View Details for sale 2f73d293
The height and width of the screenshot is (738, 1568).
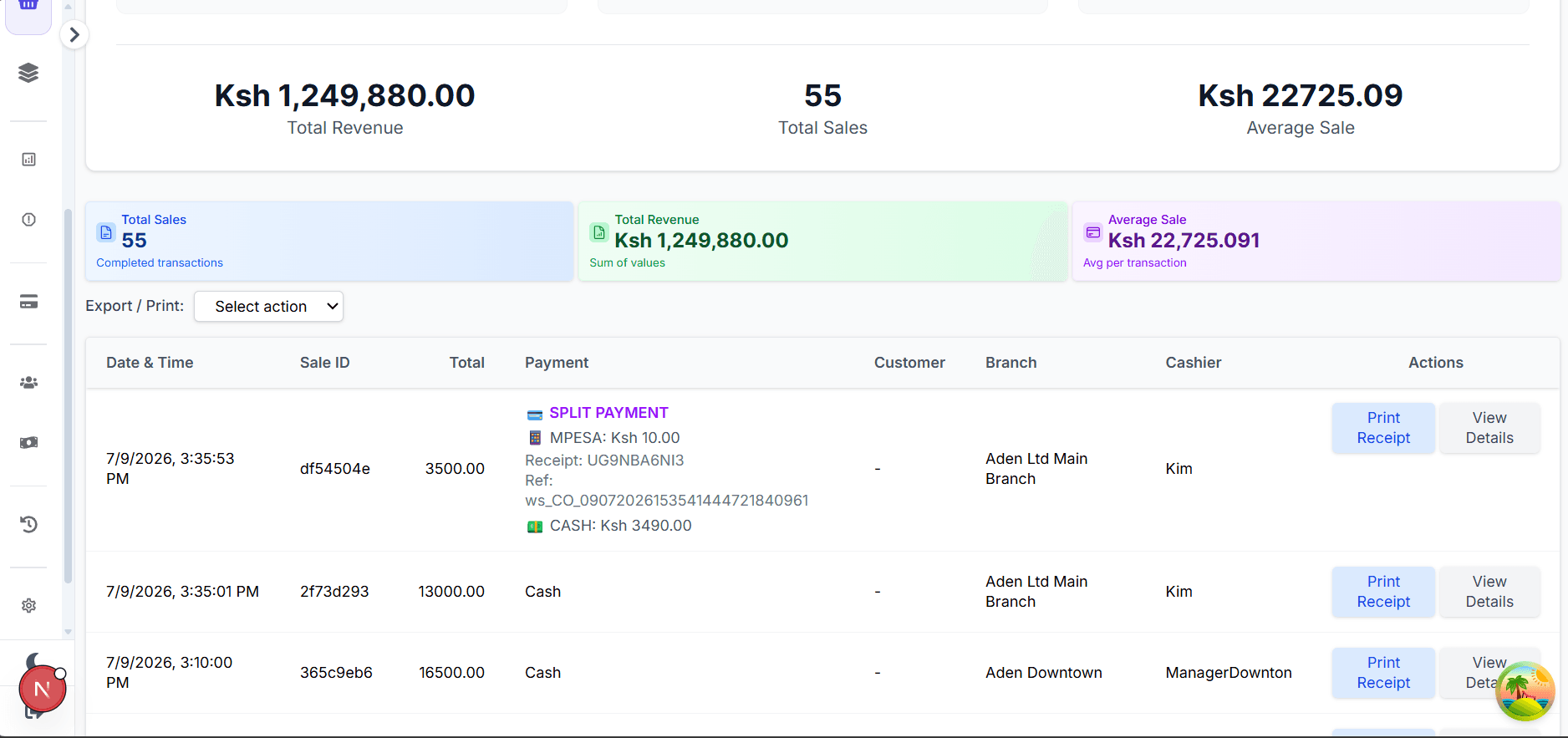1489,592
